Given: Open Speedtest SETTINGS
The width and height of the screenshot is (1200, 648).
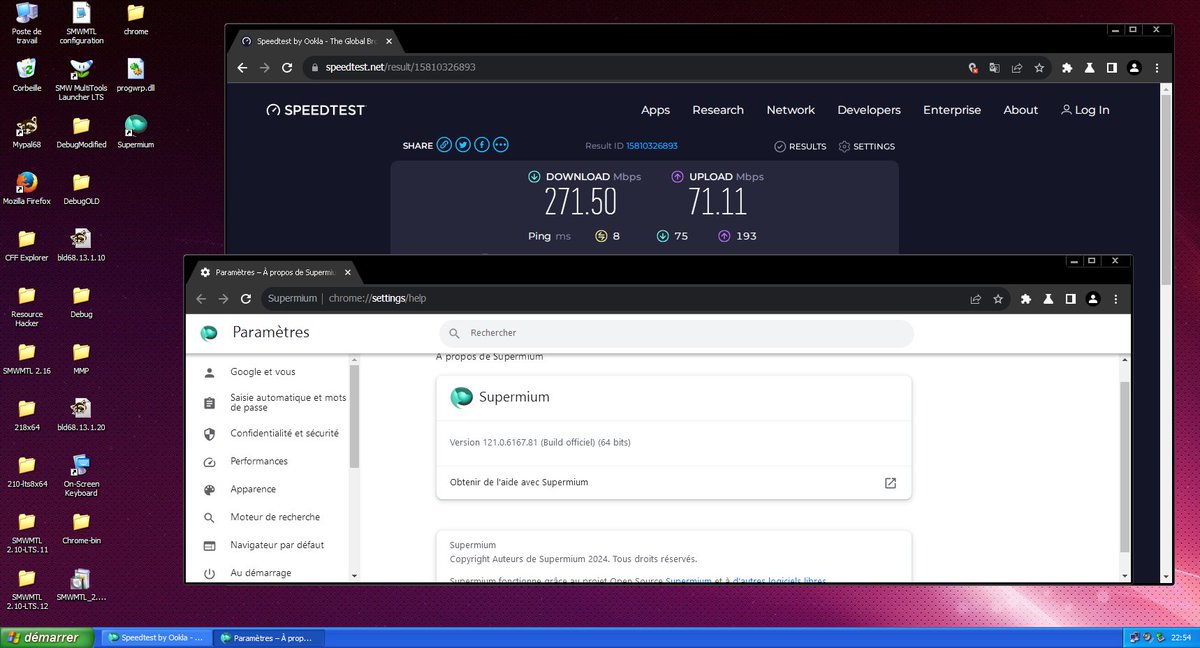Looking at the screenshot, I should 866,146.
